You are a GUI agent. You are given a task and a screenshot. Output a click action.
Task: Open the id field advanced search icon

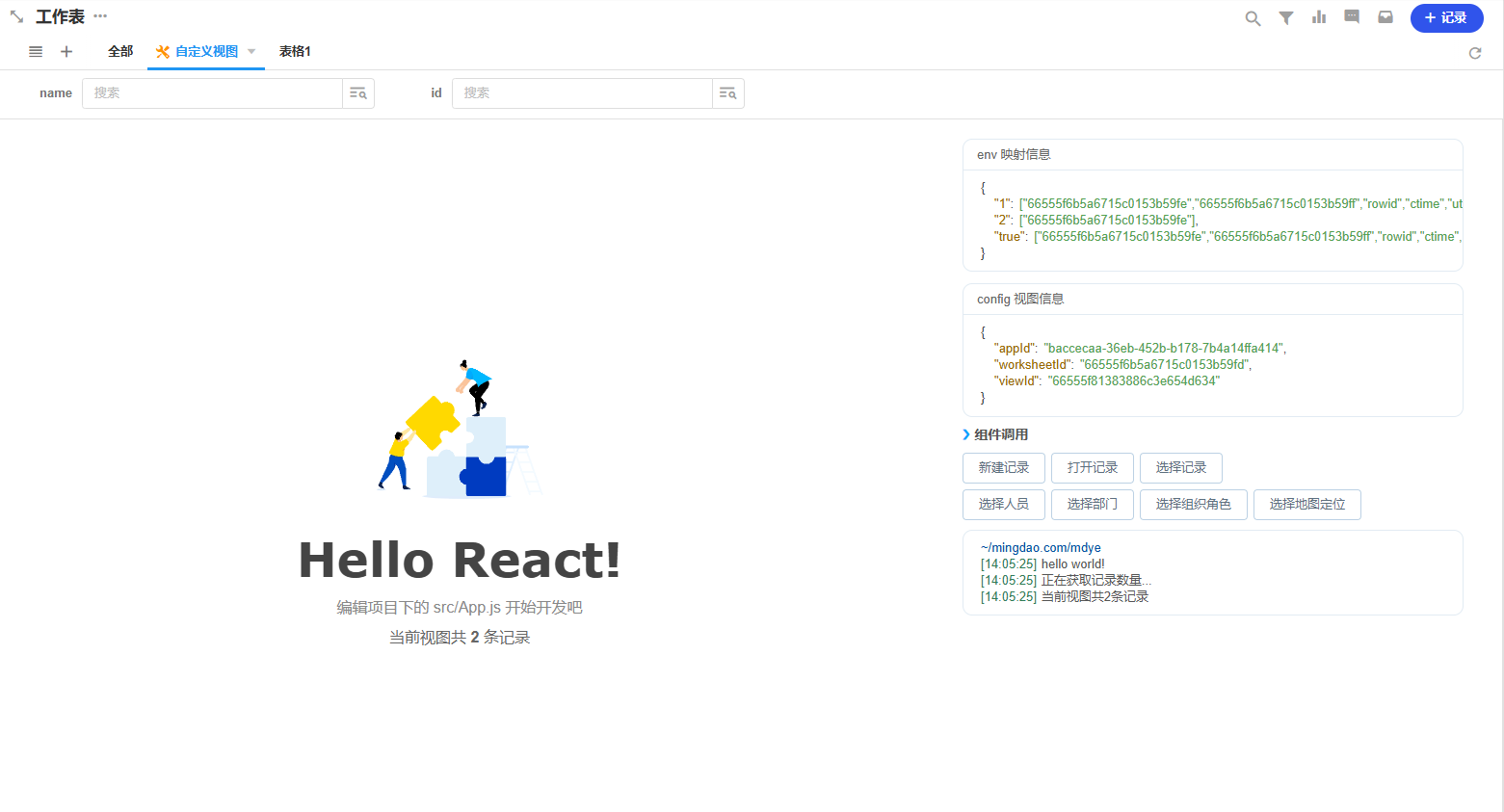pos(727,93)
